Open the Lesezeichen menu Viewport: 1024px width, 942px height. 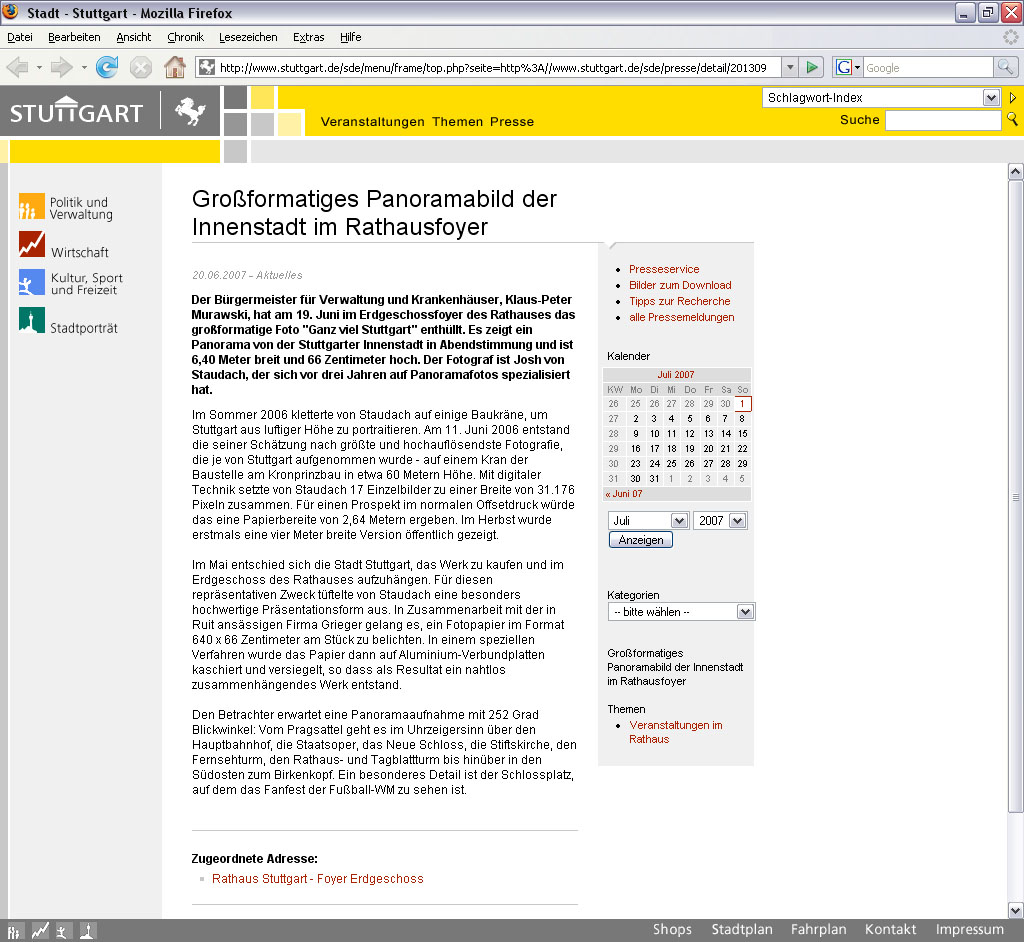click(248, 37)
